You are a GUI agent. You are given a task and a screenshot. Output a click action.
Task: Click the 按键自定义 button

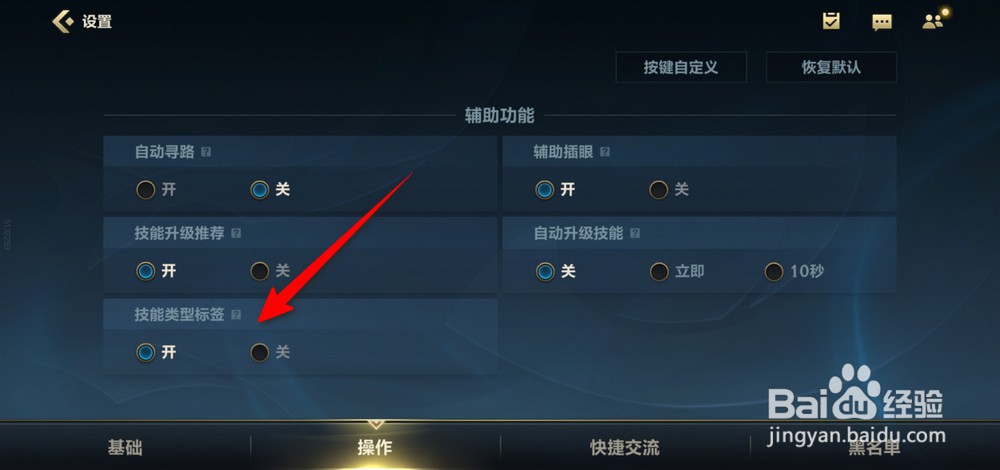pyautogui.click(x=681, y=67)
